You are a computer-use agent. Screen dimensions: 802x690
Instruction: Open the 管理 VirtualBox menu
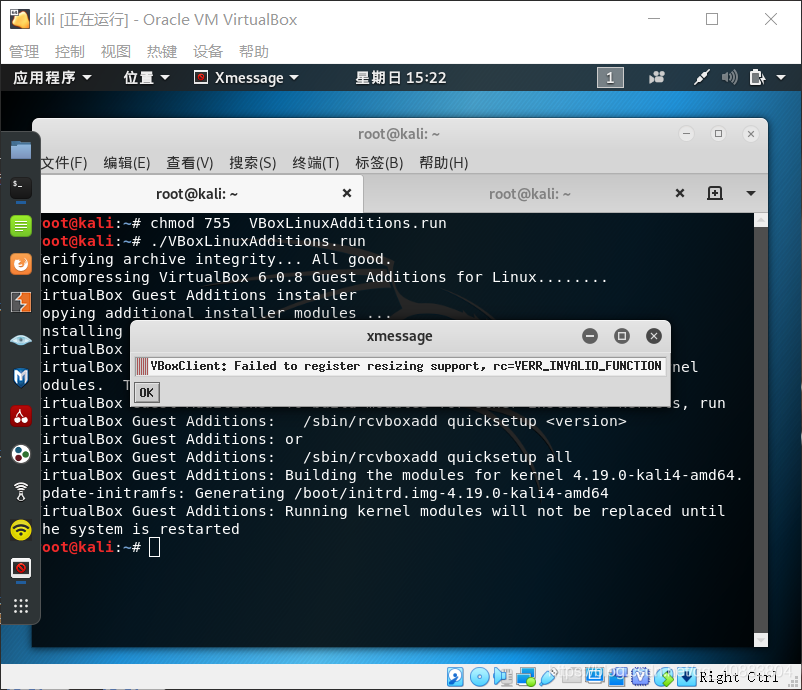[x=24, y=51]
